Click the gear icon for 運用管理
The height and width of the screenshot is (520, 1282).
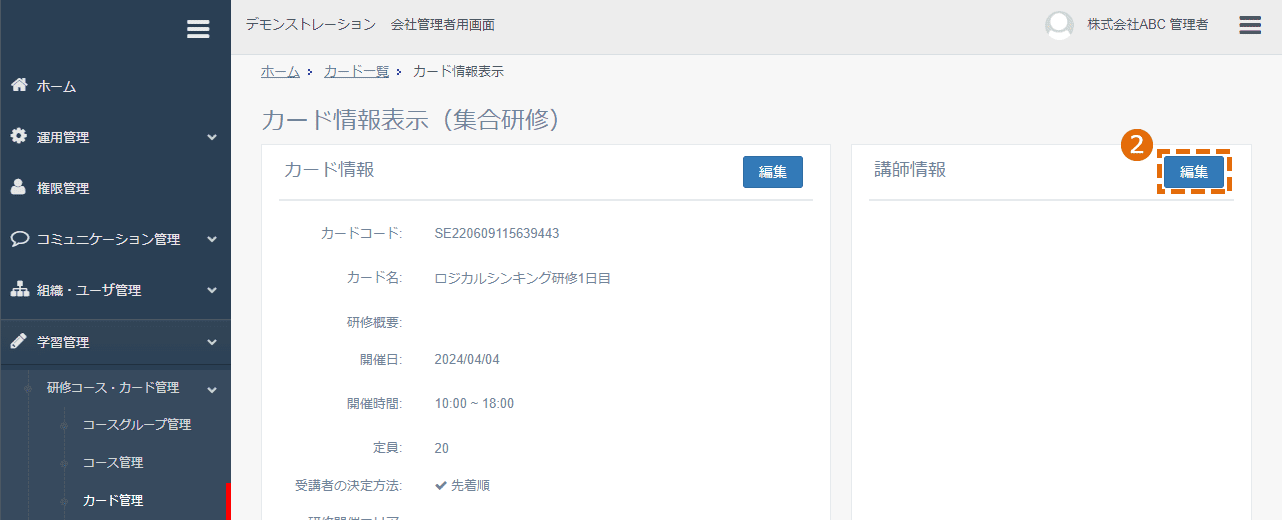point(19,136)
